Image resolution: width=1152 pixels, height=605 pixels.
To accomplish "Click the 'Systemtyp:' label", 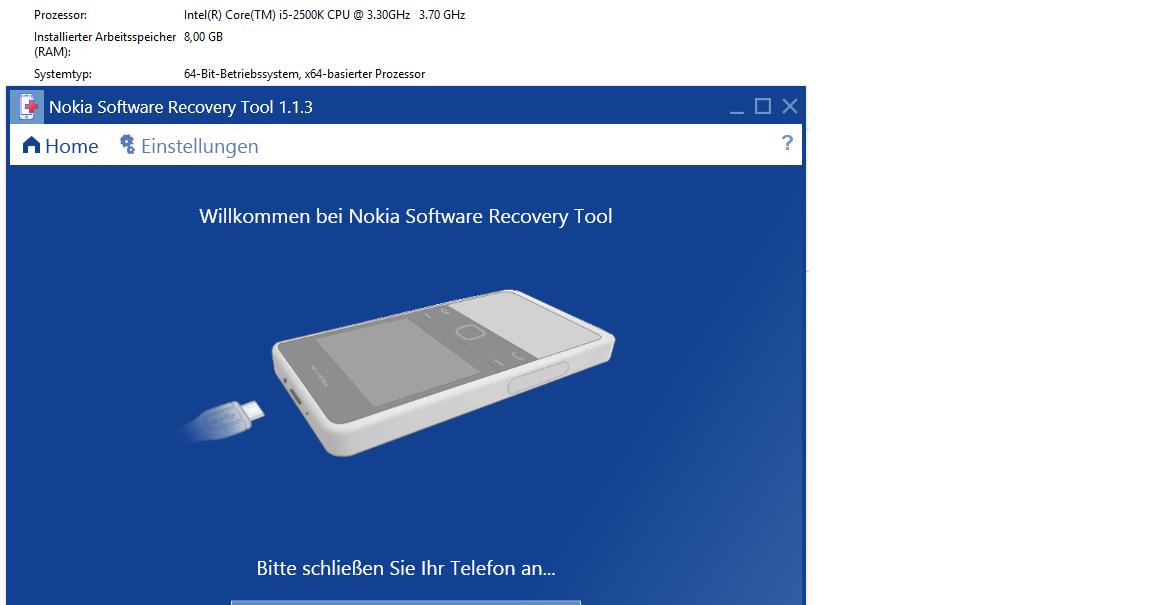I will 62,74.
